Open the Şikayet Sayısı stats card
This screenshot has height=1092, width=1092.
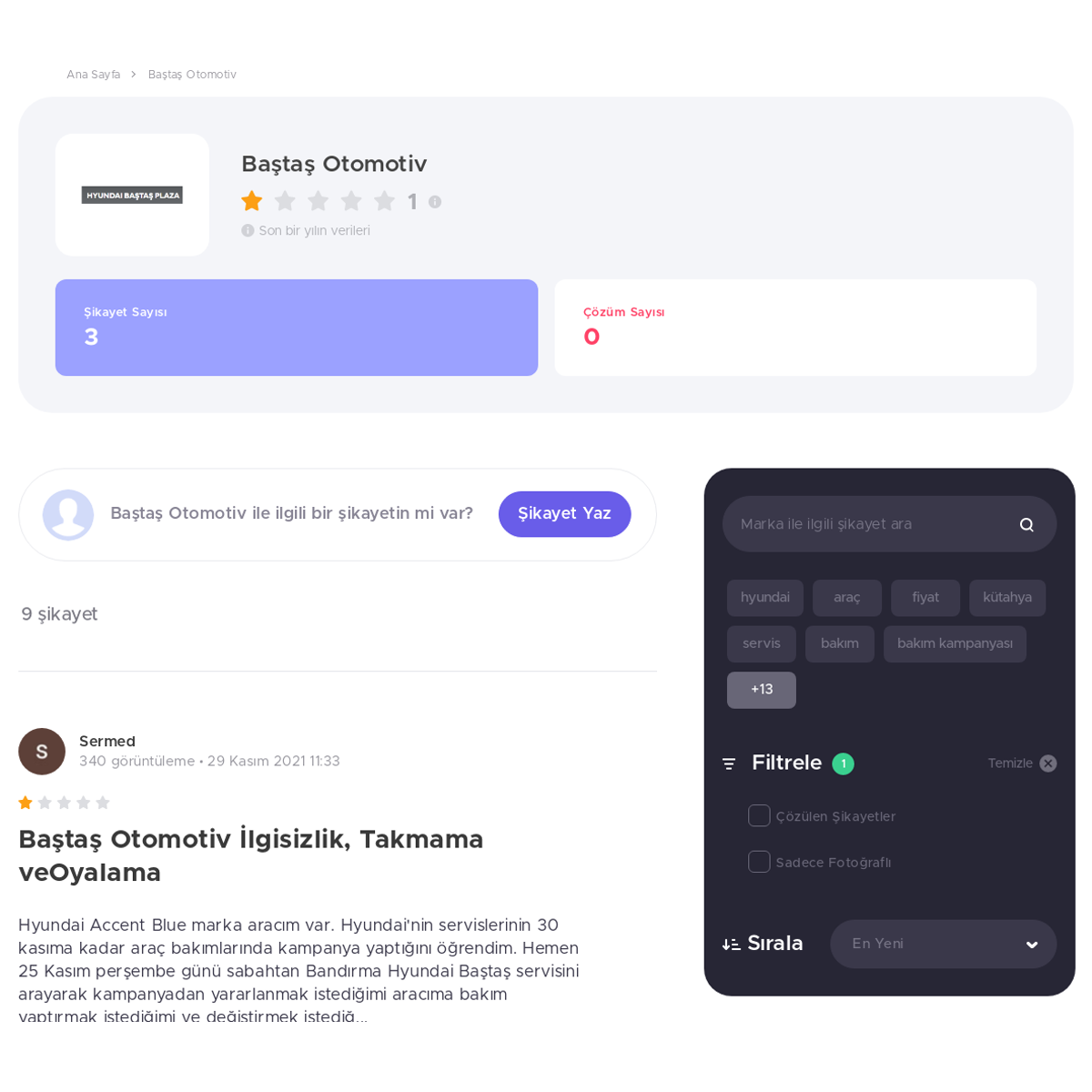pyautogui.click(x=297, y=328)
